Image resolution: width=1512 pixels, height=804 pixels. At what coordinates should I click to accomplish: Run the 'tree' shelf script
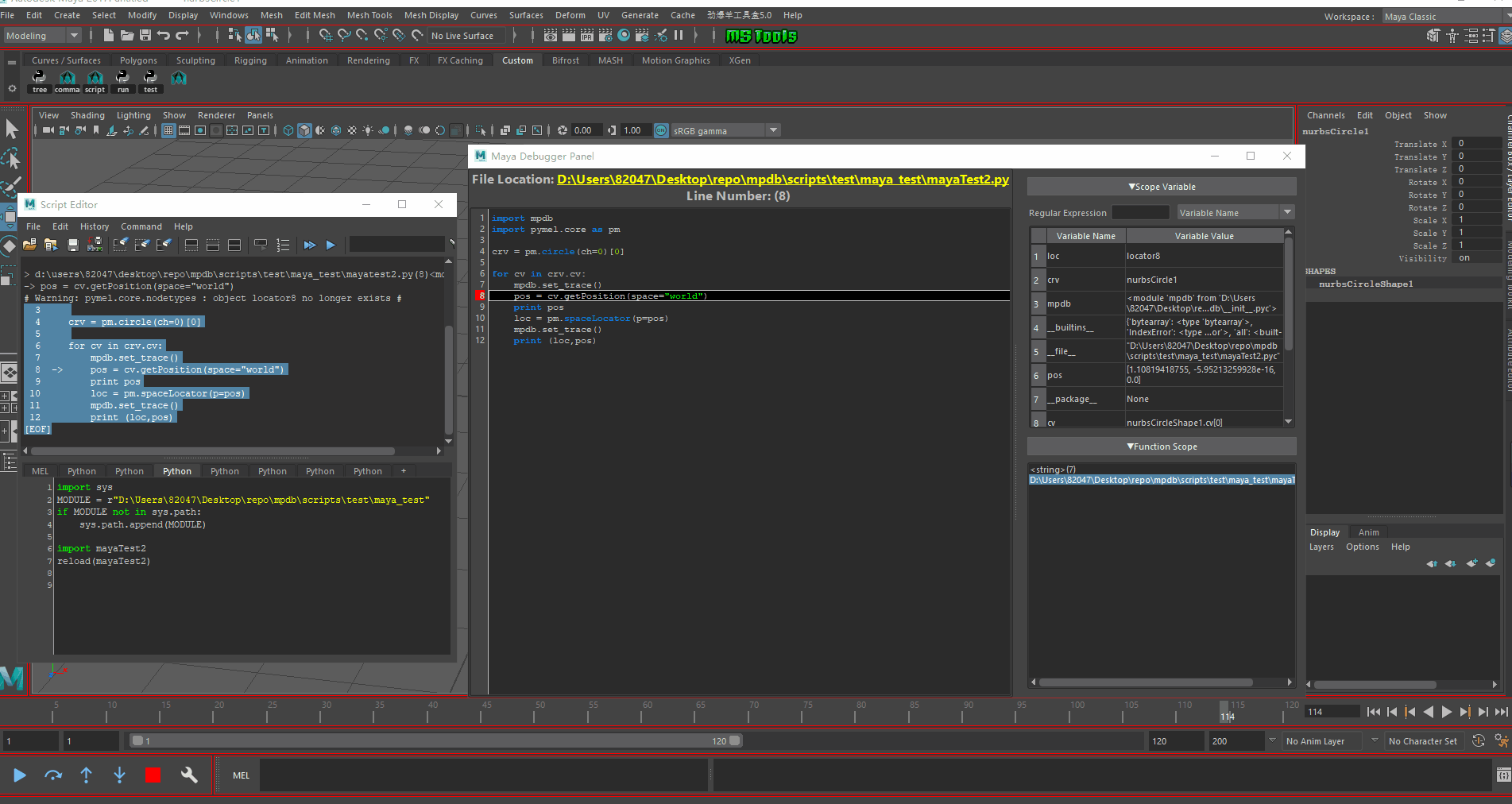[x=40, y=81]
